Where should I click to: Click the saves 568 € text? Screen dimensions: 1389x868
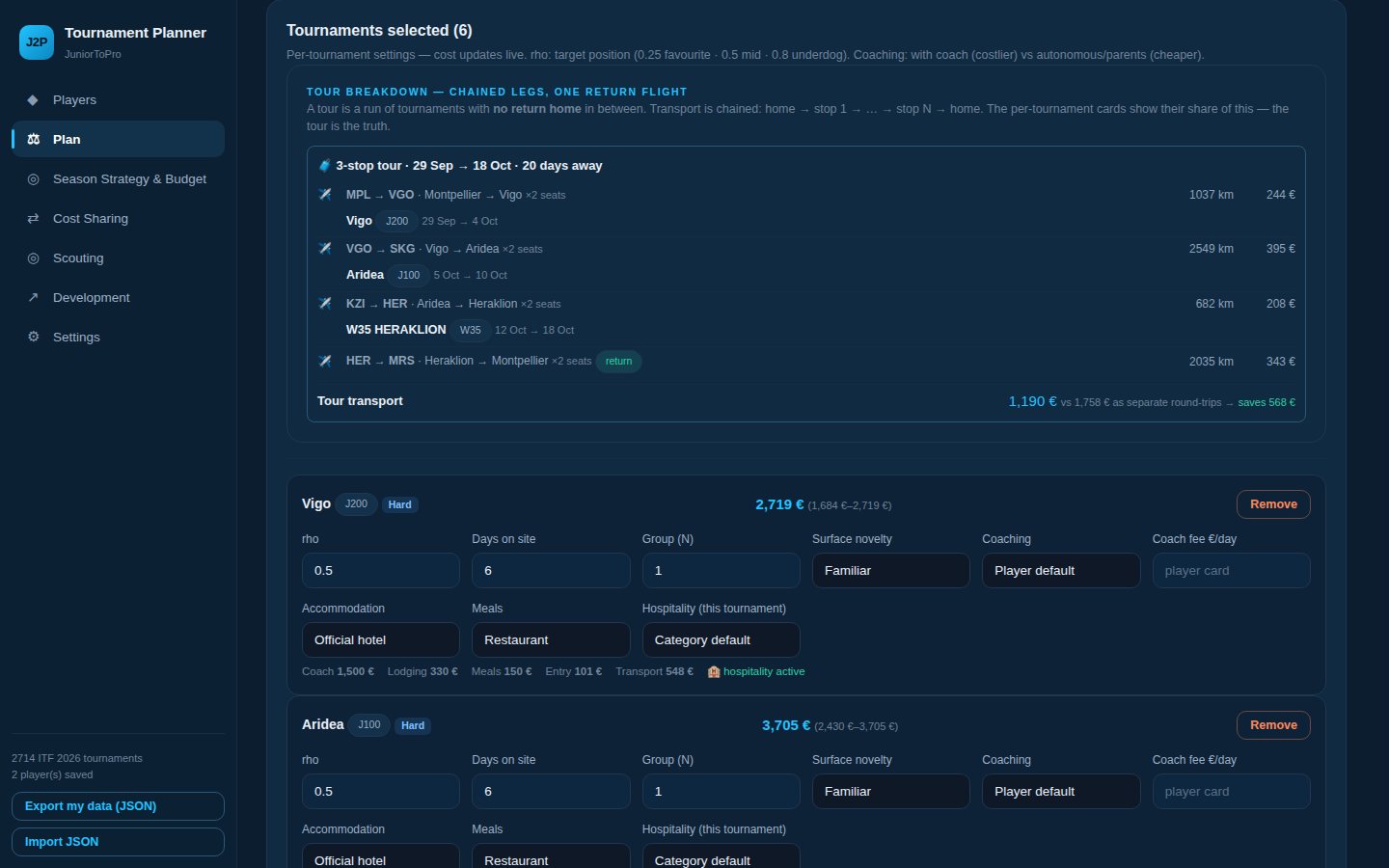[x=1266, y=402]
